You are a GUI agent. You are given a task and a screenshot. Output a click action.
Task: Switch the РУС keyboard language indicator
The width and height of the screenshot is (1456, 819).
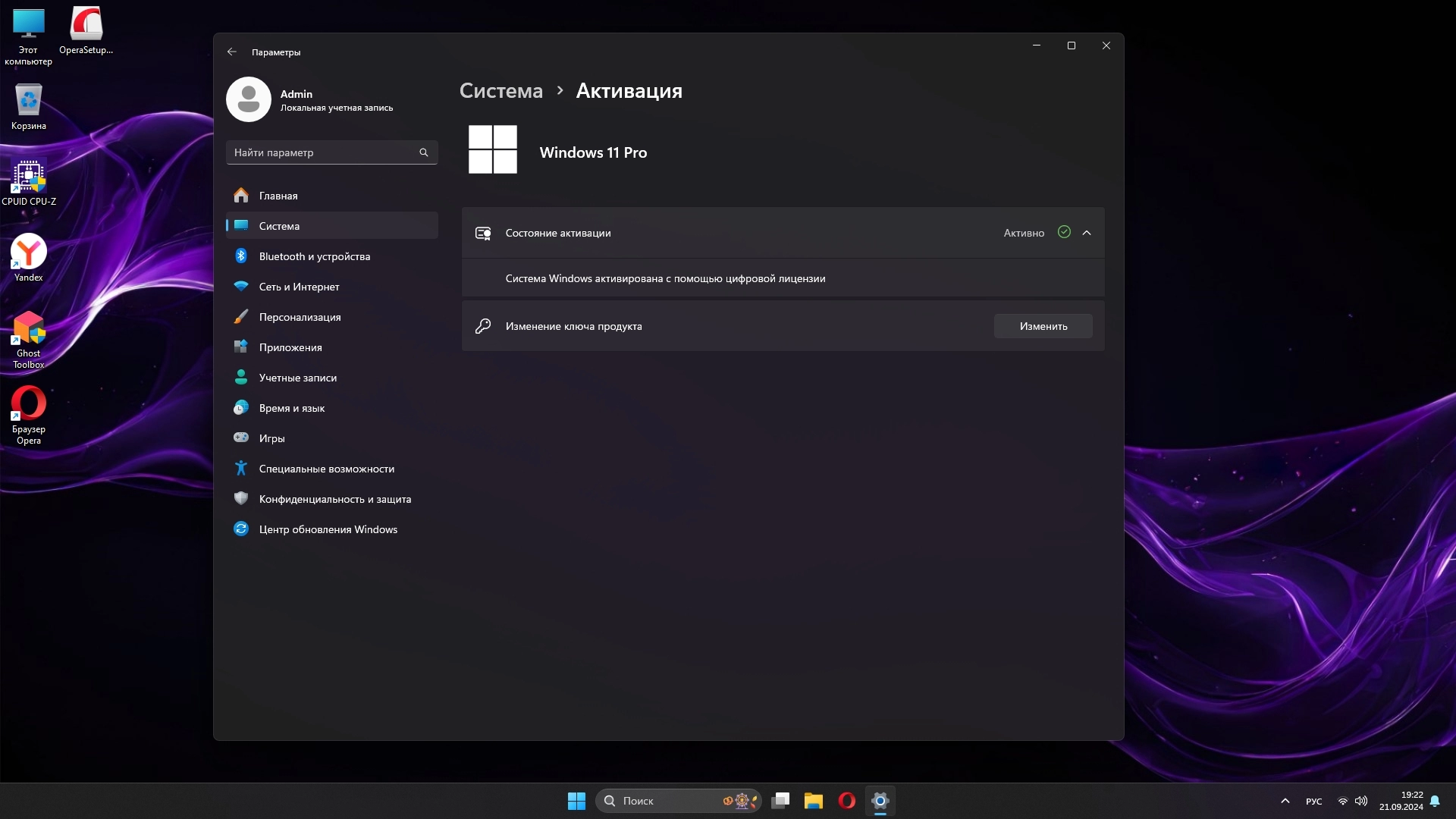click(x=1313, y=802)
